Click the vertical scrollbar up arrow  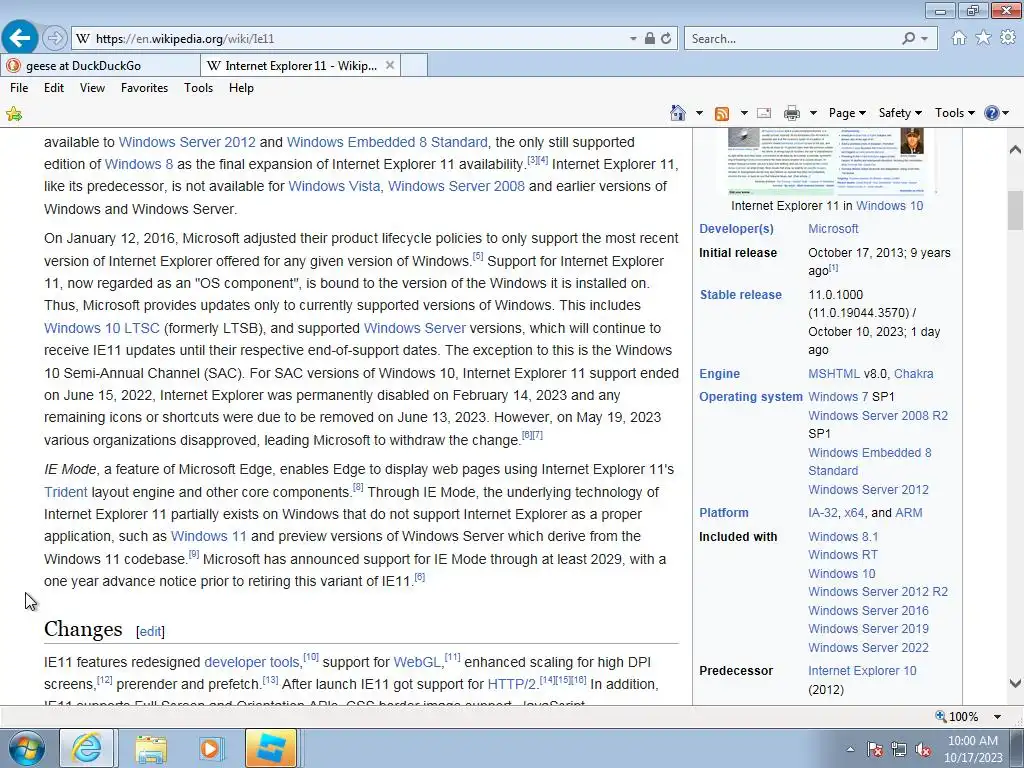tap(1015, 150)
